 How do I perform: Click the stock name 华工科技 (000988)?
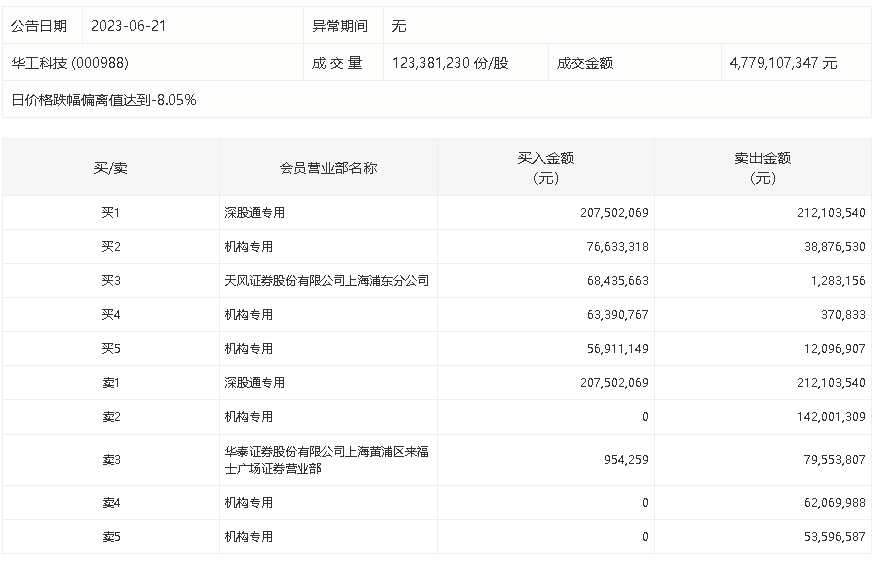click(x=70, y=63)
